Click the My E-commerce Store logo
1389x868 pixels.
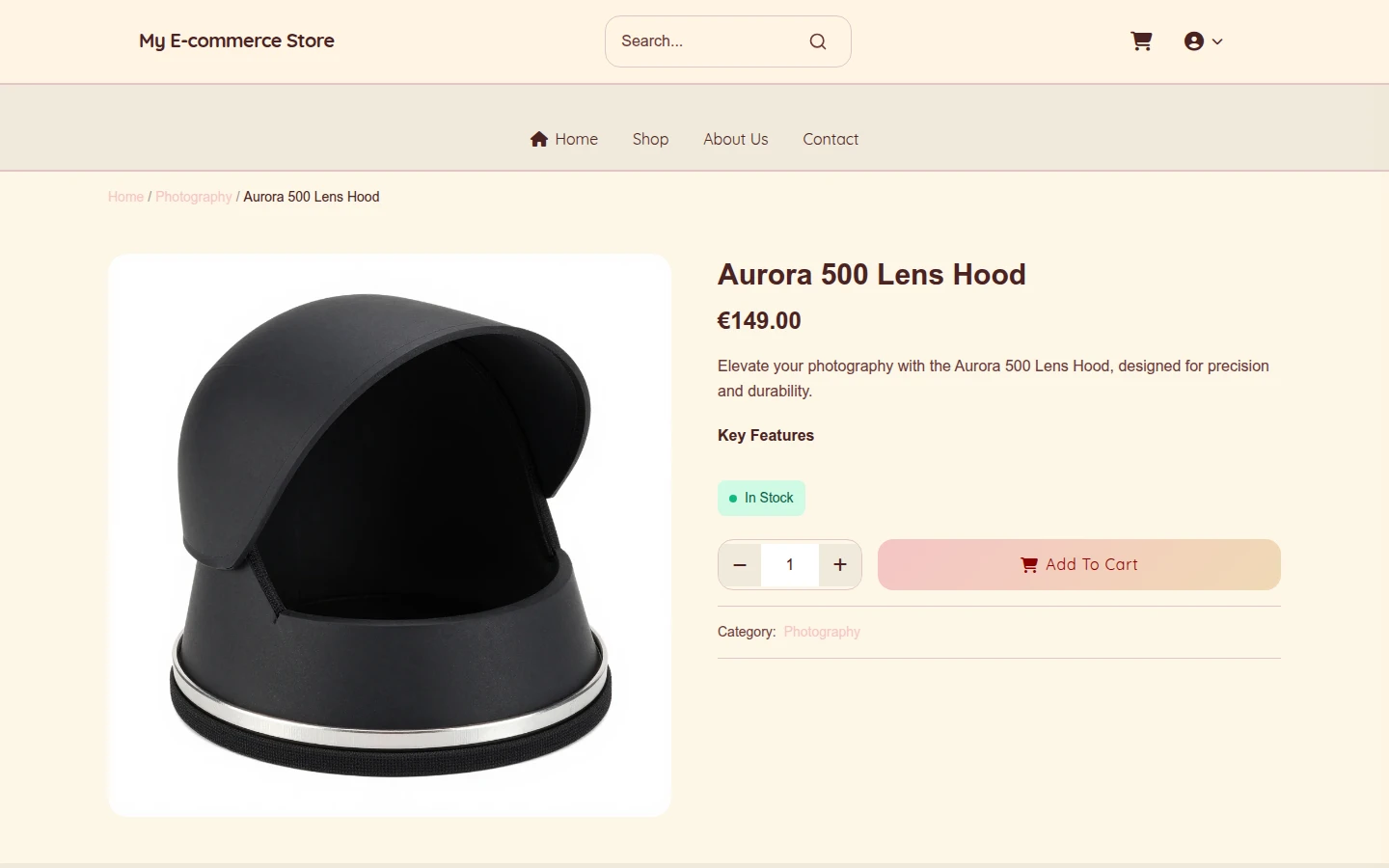tap(236, 41)
